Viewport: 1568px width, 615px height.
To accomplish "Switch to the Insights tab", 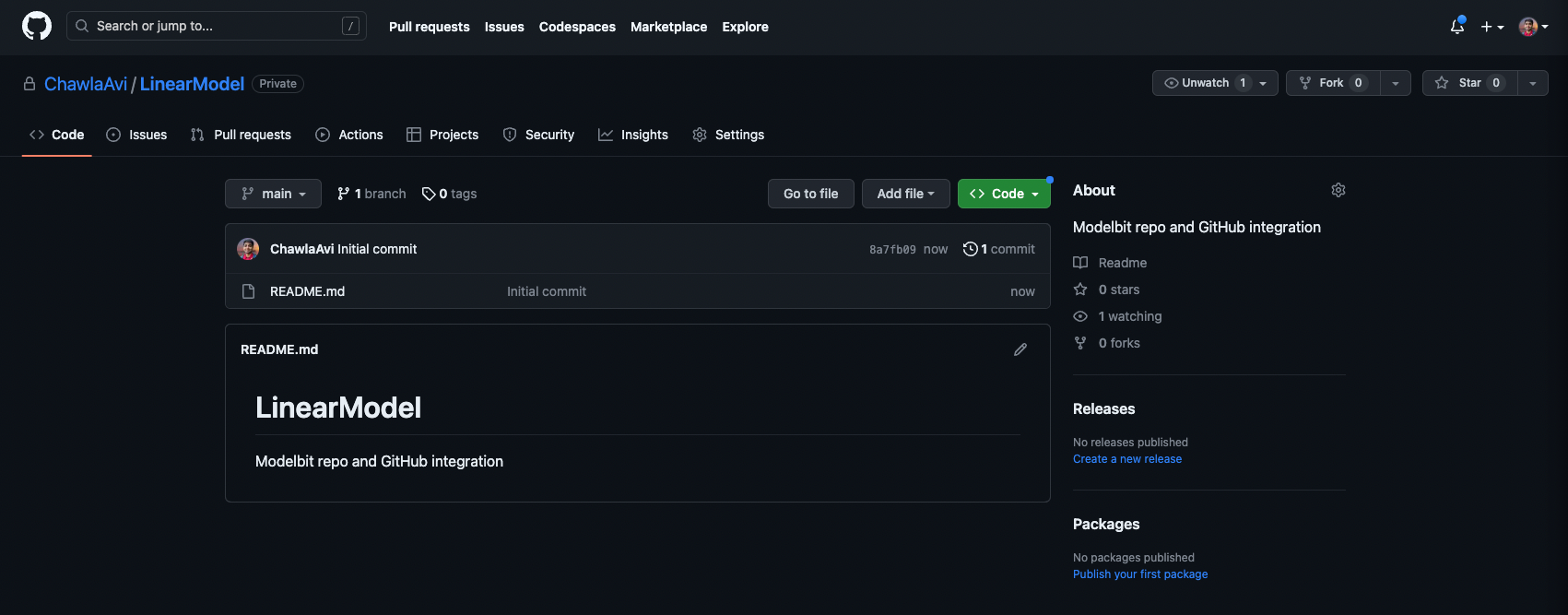I will click(x=633, y=135).
